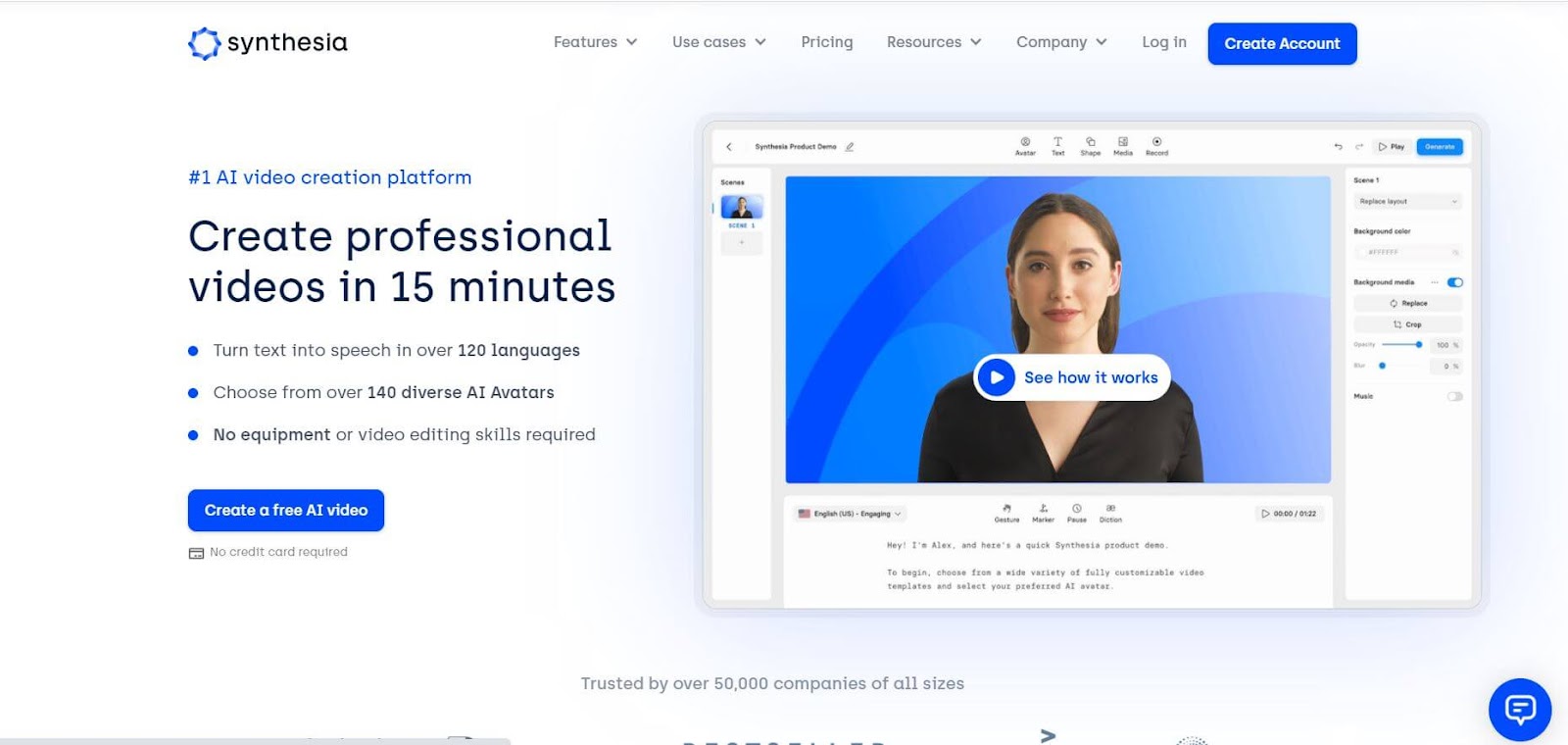This screenshot has width=1568, height=745.
Task: Open the Background media three-dot options
Action: pyautogui.click(x=1435, y=282)
